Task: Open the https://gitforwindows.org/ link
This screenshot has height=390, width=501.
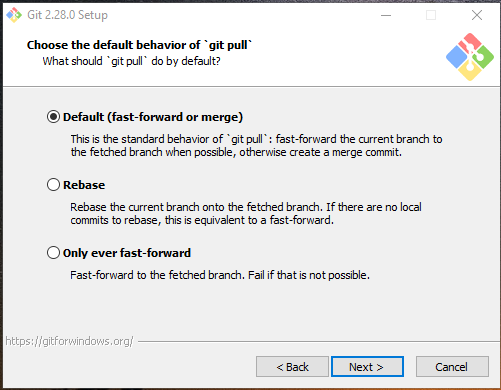Action: [69, 341]
